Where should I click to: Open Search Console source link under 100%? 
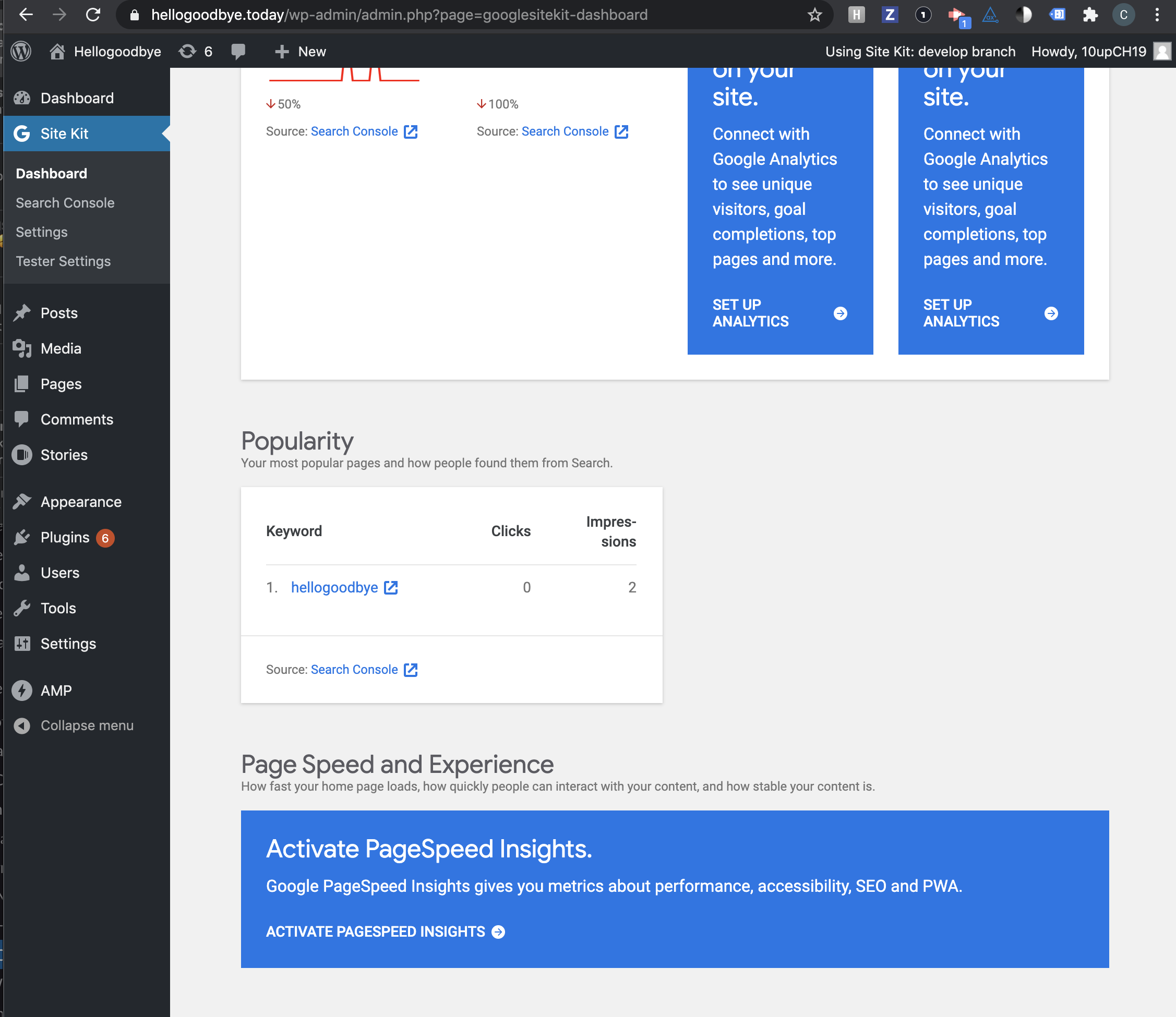[574, 131]
